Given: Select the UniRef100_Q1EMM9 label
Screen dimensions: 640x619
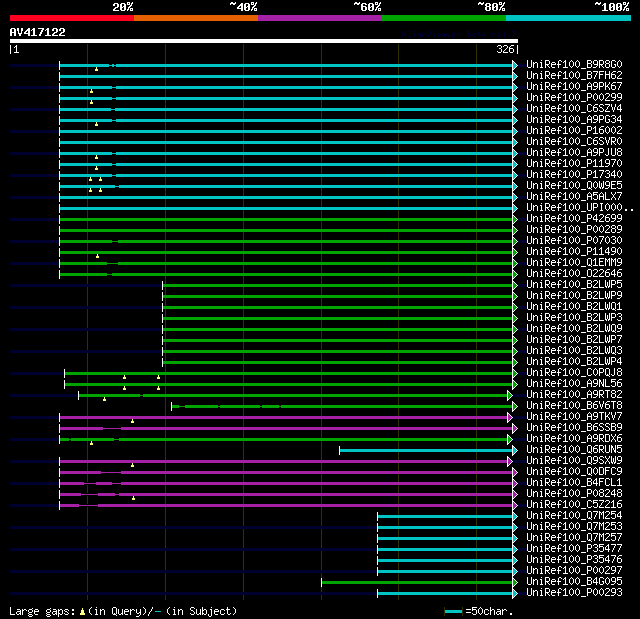Looking at the screenshot, I should (x=574, y=263).
